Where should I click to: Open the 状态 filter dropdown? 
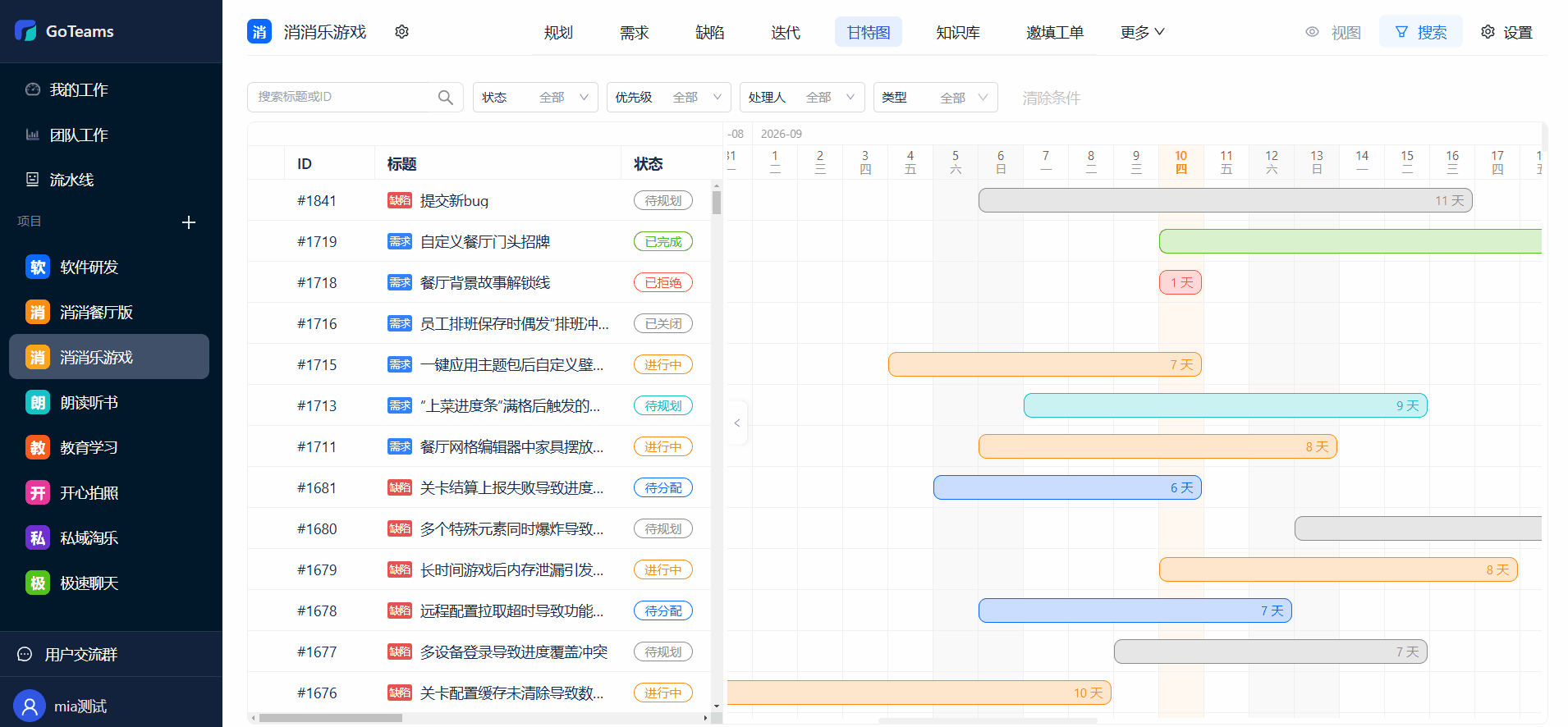click(x=535, y=97)
